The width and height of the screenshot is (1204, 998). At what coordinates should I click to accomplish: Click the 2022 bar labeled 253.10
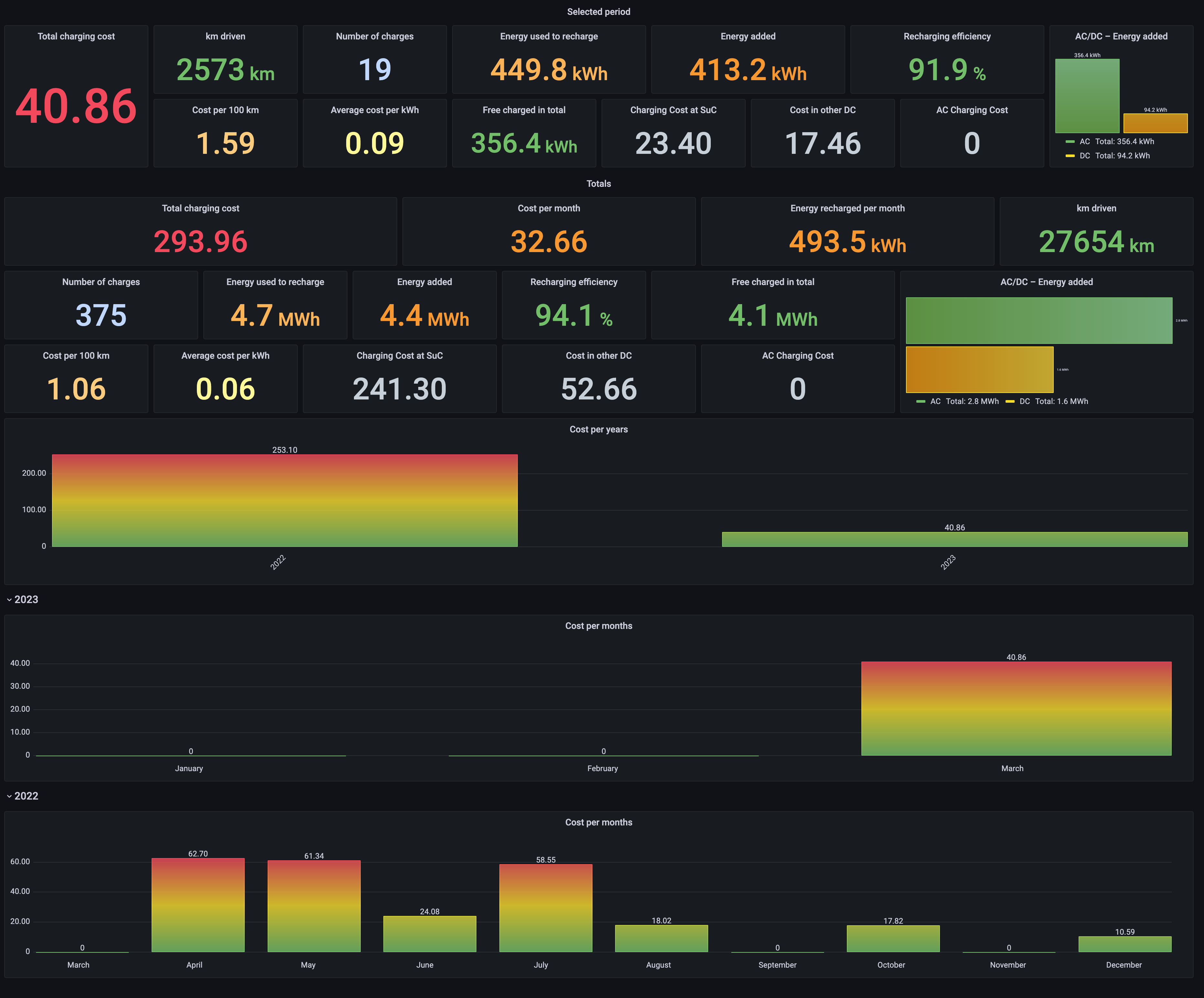(x=284, y=500)
